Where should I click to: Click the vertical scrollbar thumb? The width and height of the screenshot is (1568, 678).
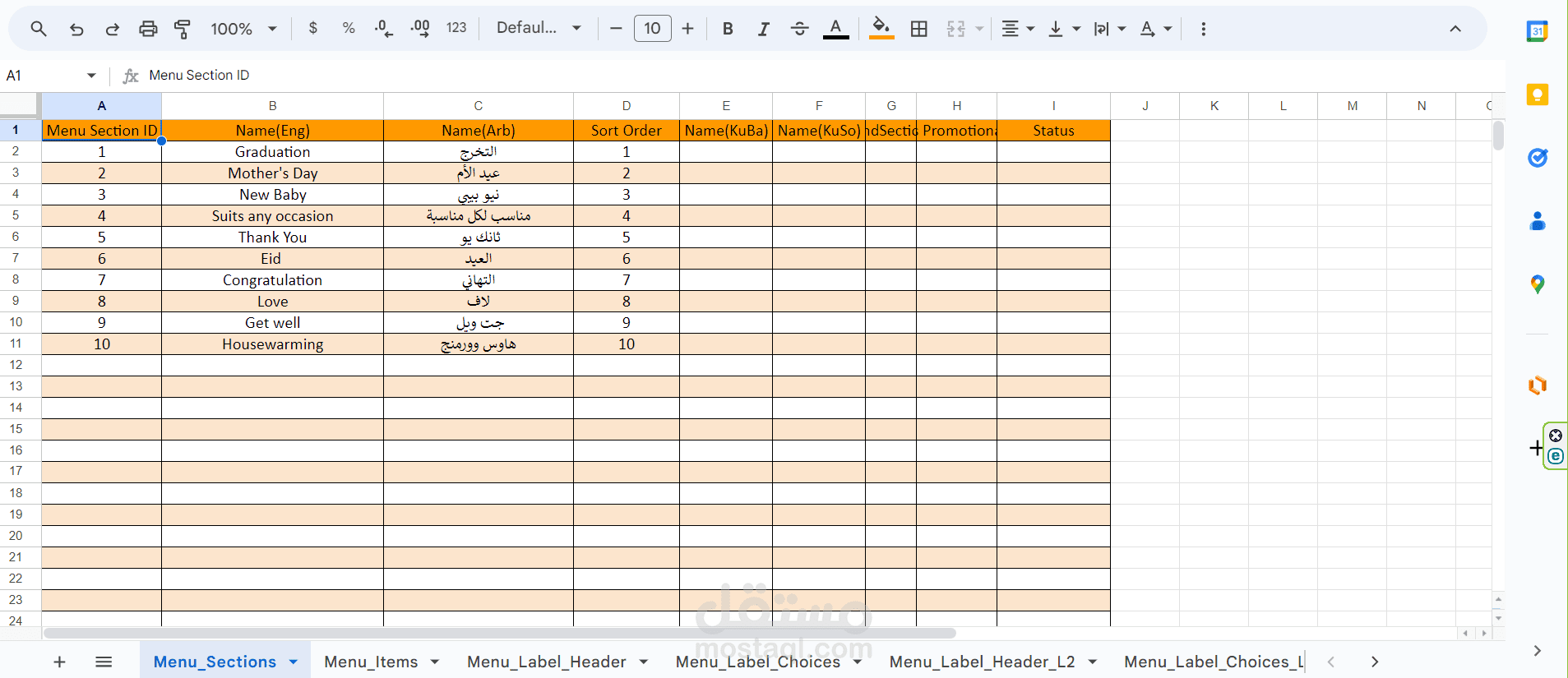click(x=1498, y=136)
